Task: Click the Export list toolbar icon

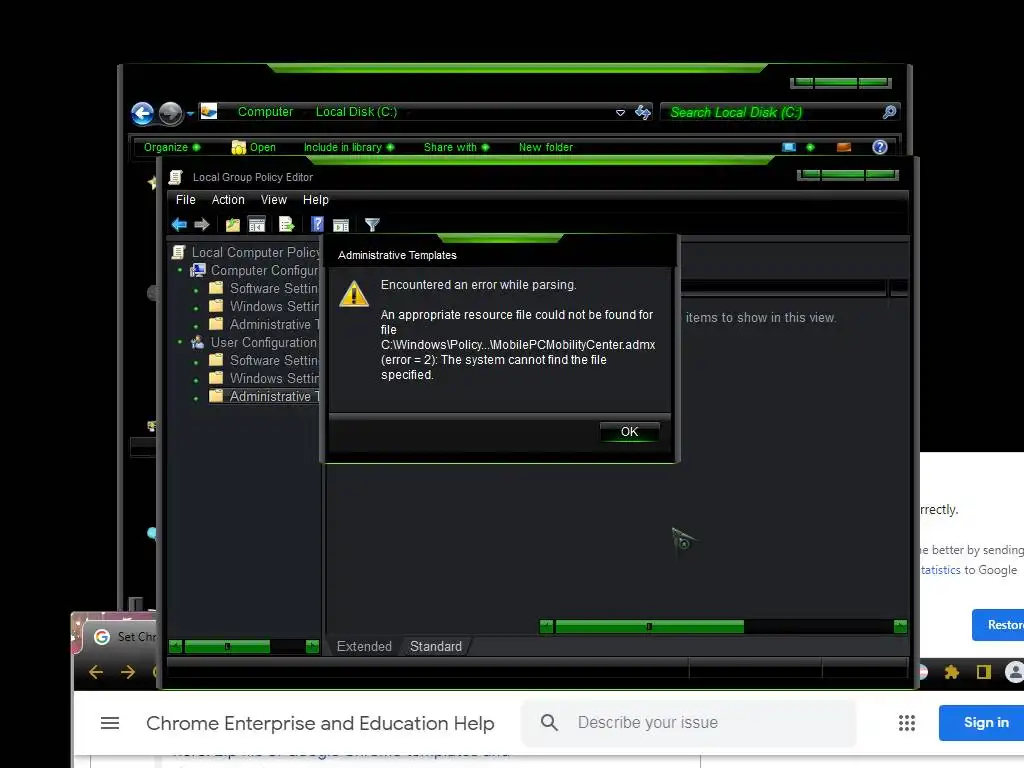Action: [x=287, y=225]
